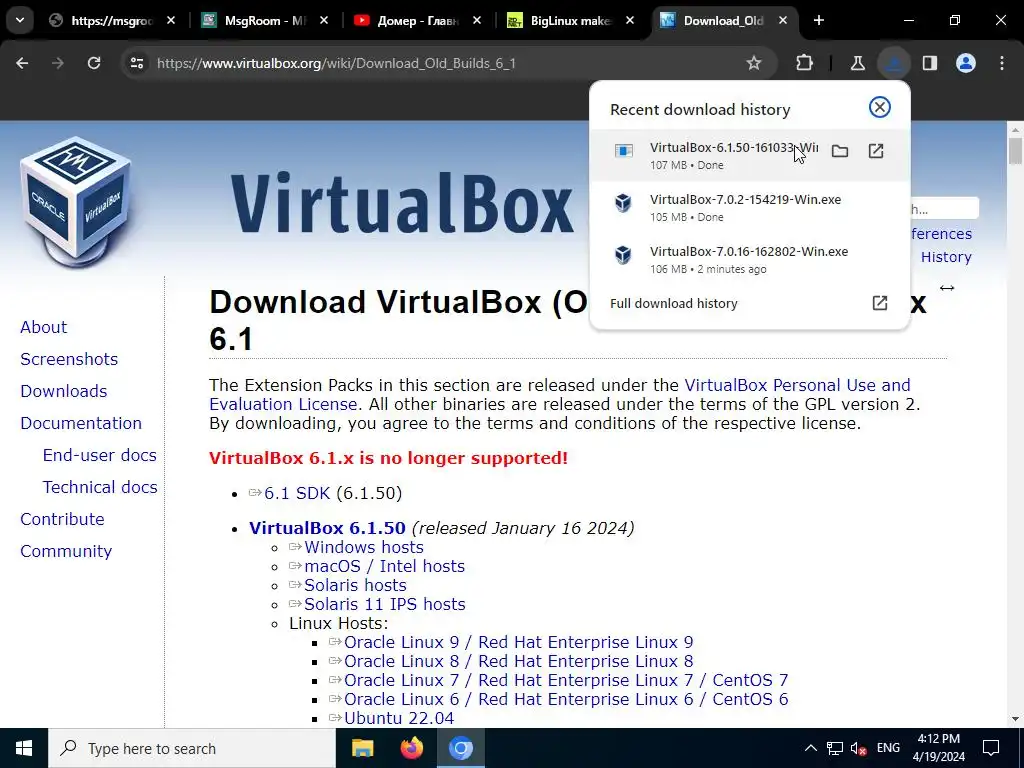Open Chrome three-dot menu
Screen dimensions: 1024x768
coord(1002,63)
